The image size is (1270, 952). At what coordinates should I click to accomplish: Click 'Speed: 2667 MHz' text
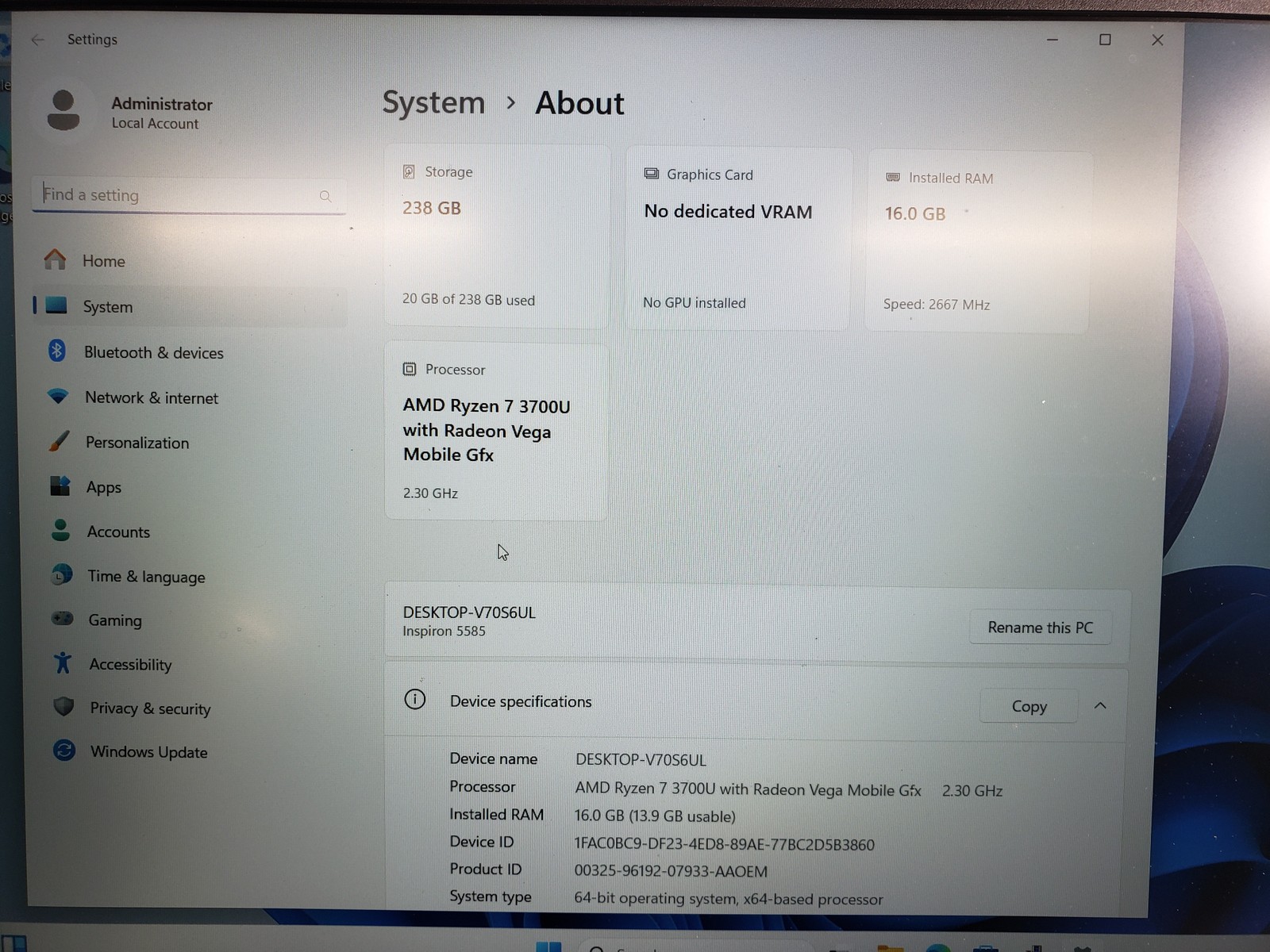point(937,305)
